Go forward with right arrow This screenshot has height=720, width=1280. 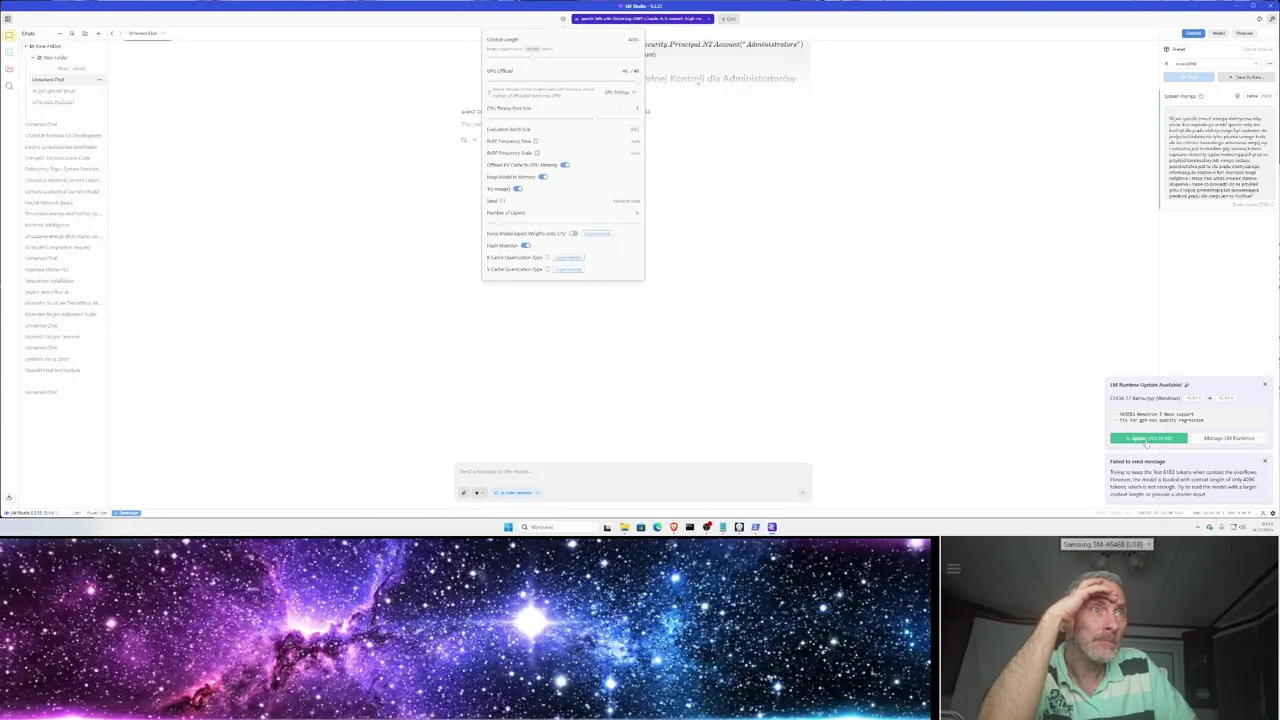120,33
